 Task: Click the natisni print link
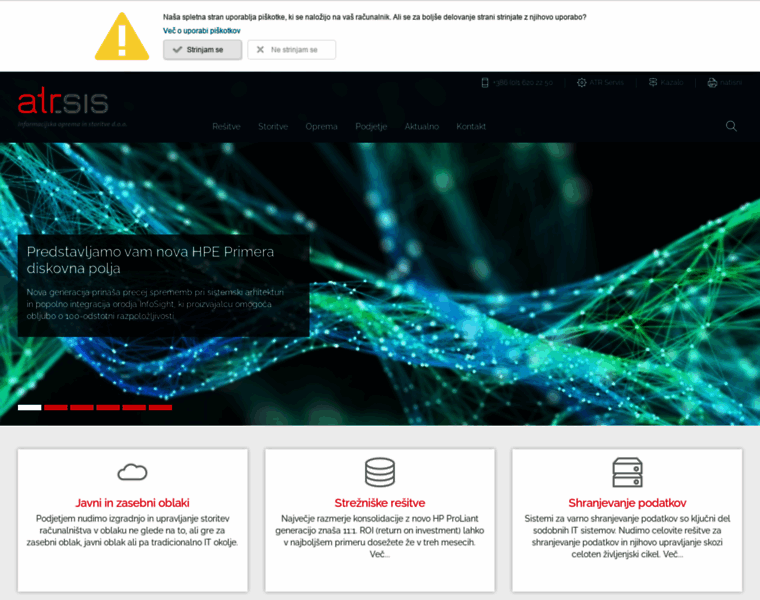point(731,82)
